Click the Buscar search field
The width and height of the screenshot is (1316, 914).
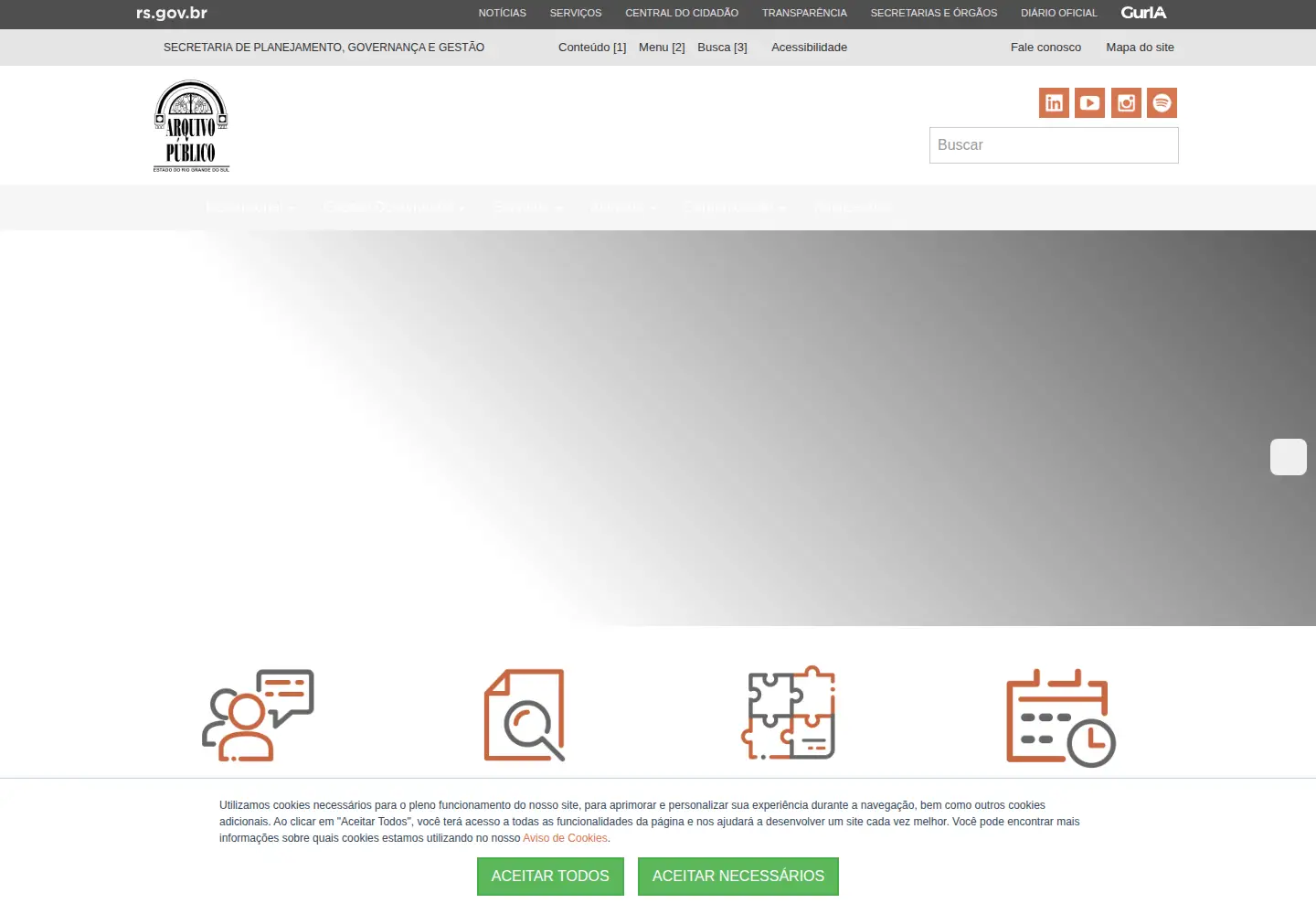pyautogui.click(x=1054, y=145)
